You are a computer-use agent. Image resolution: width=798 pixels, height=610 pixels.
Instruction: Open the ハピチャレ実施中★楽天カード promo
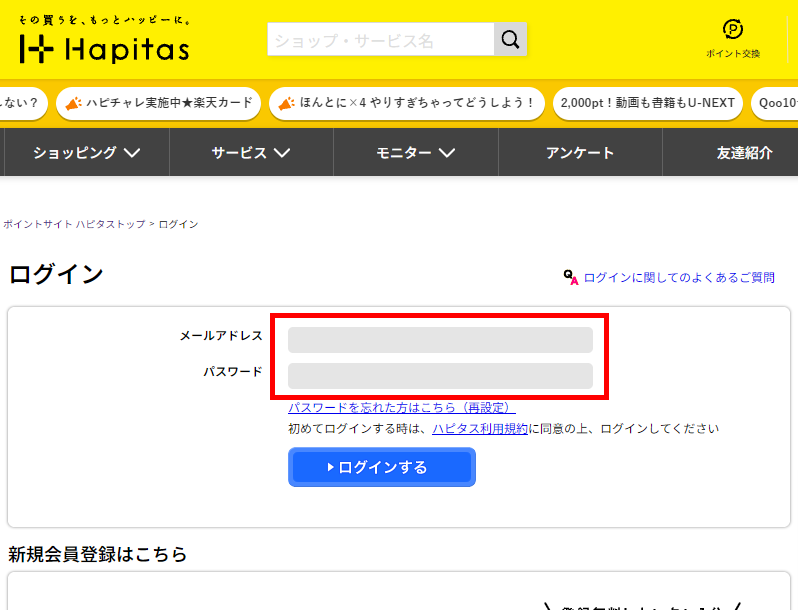(158, 103)
